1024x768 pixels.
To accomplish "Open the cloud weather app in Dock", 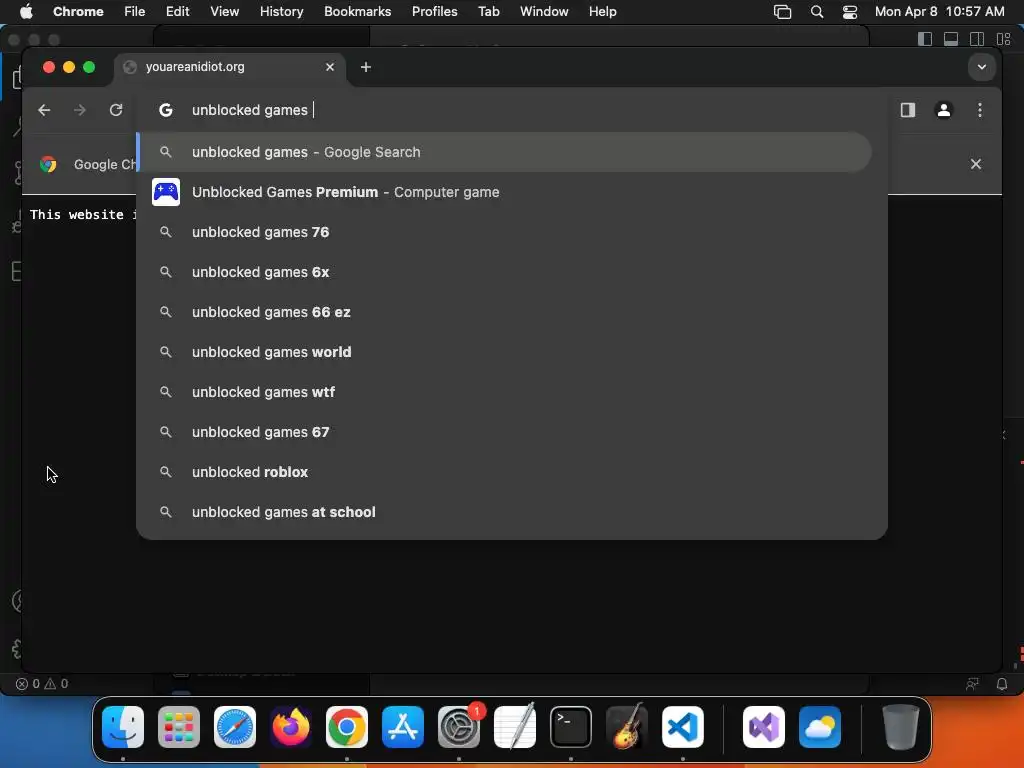I will pyautogui.click(x=820, y=727).
